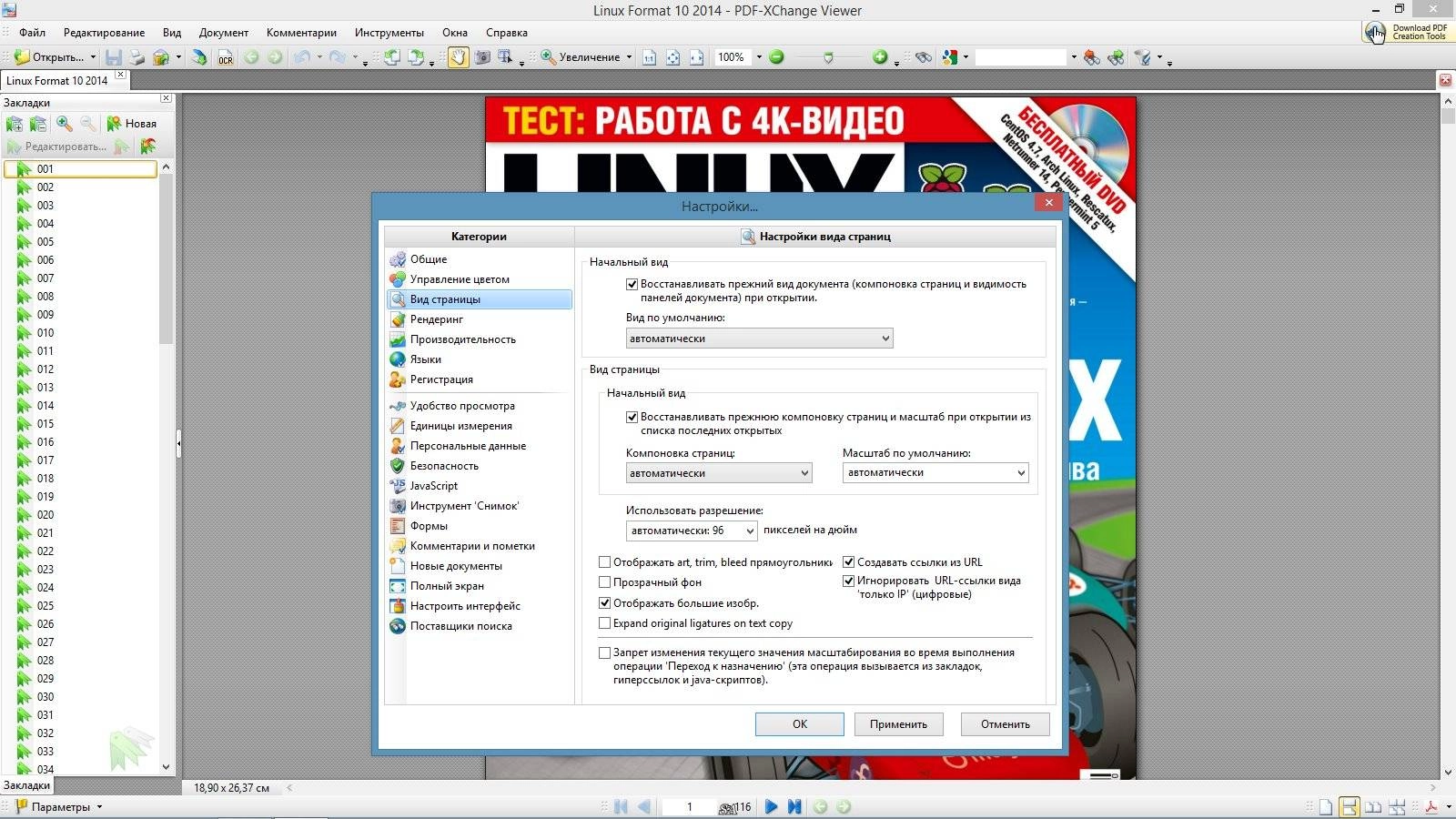Open Параметры dropdown in bookmarks panel
1456x819 pixels.
[x=60, y=807]
